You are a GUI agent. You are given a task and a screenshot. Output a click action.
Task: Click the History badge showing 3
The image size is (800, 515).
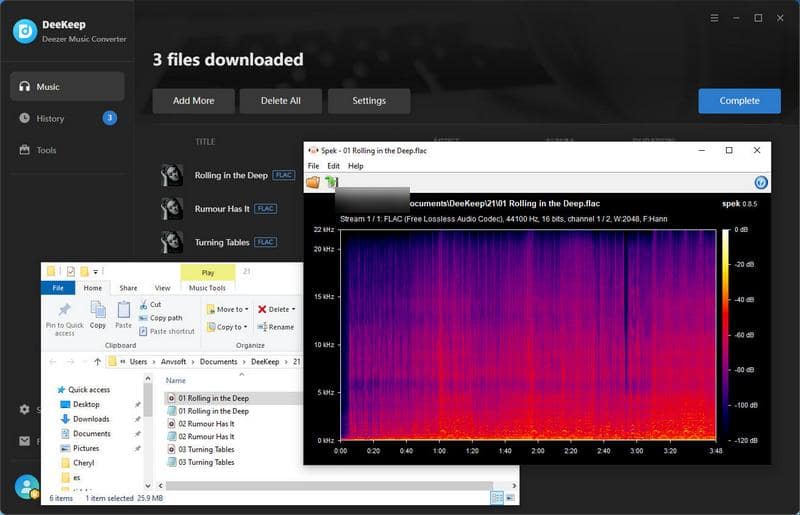(x=110, y=118)
